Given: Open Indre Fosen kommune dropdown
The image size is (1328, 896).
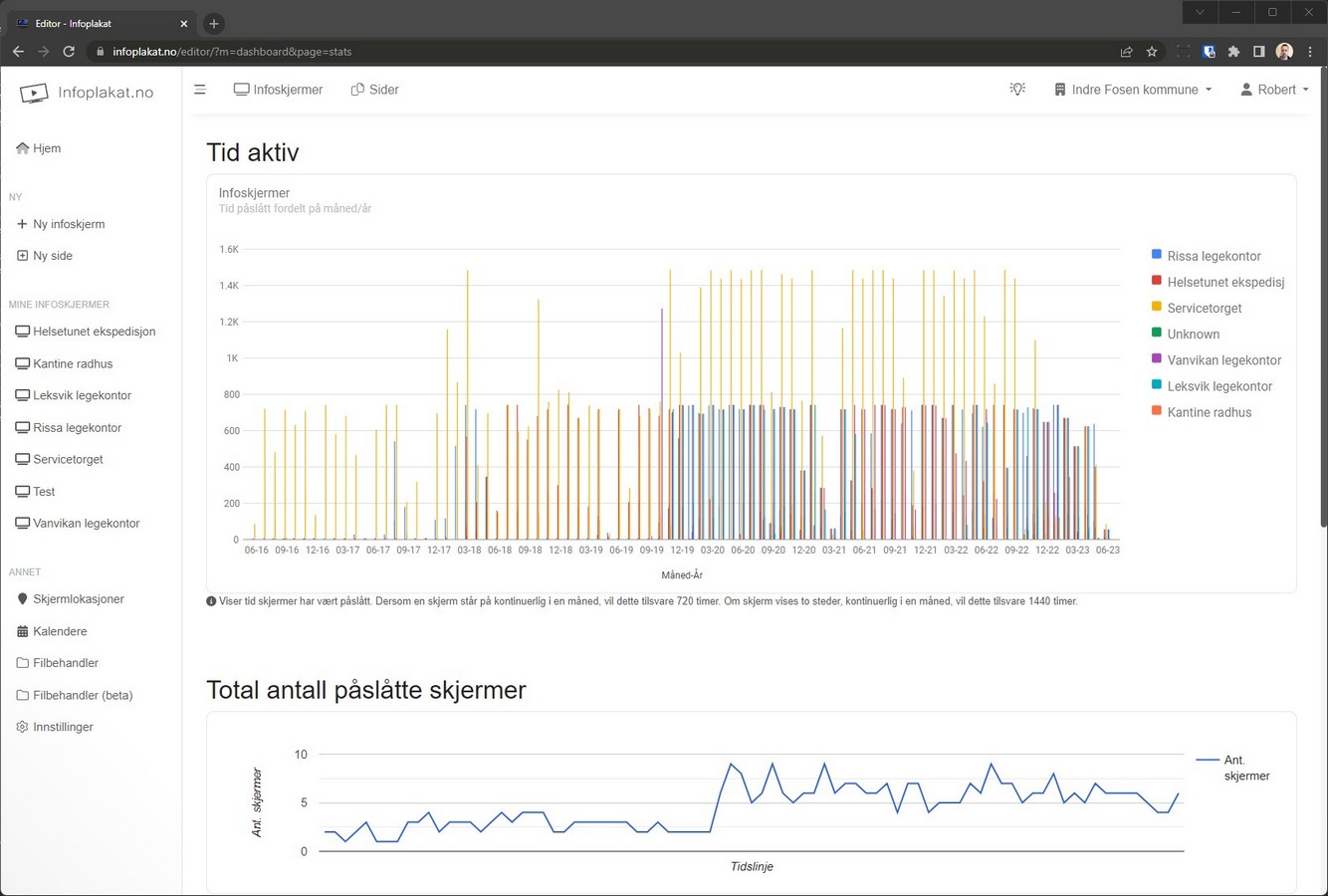Looking at the screenshot, I should click(1133, 90).
